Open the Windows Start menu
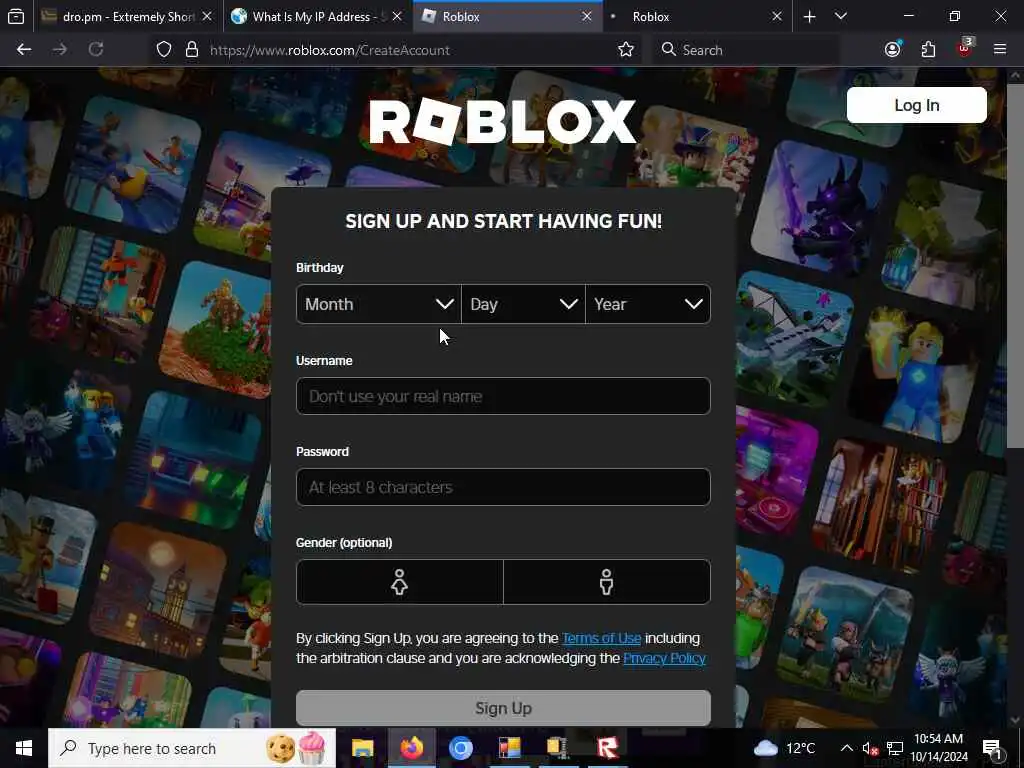 point(24,748)
